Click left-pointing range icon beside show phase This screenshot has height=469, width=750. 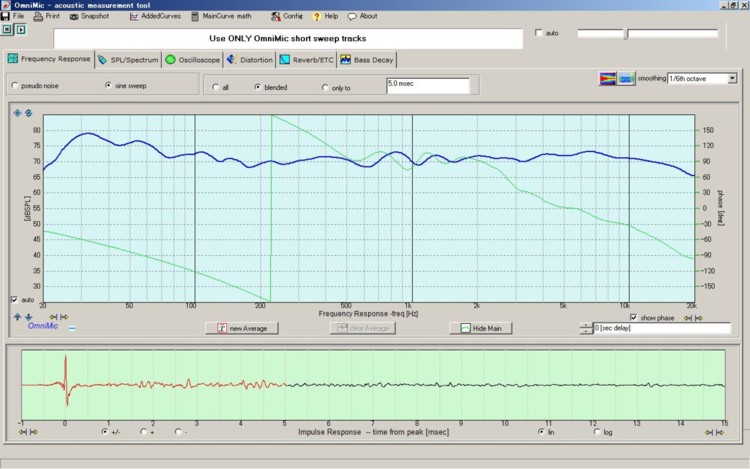tap(688, 318)
